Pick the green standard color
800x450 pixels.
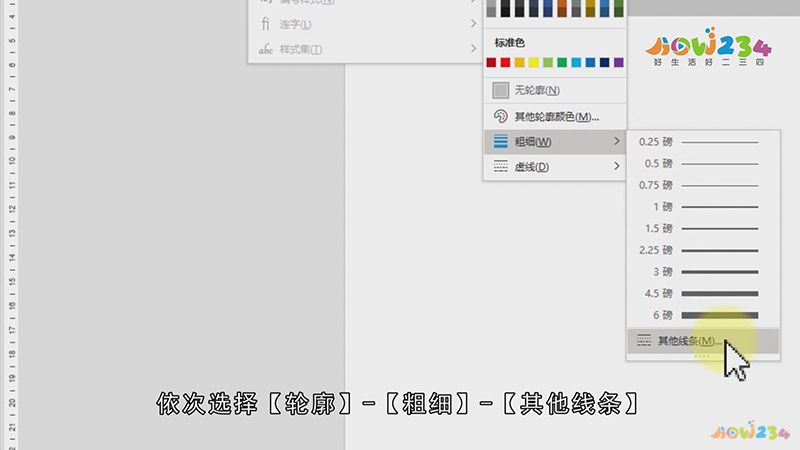pyautogui.click(x=562, y=62)
